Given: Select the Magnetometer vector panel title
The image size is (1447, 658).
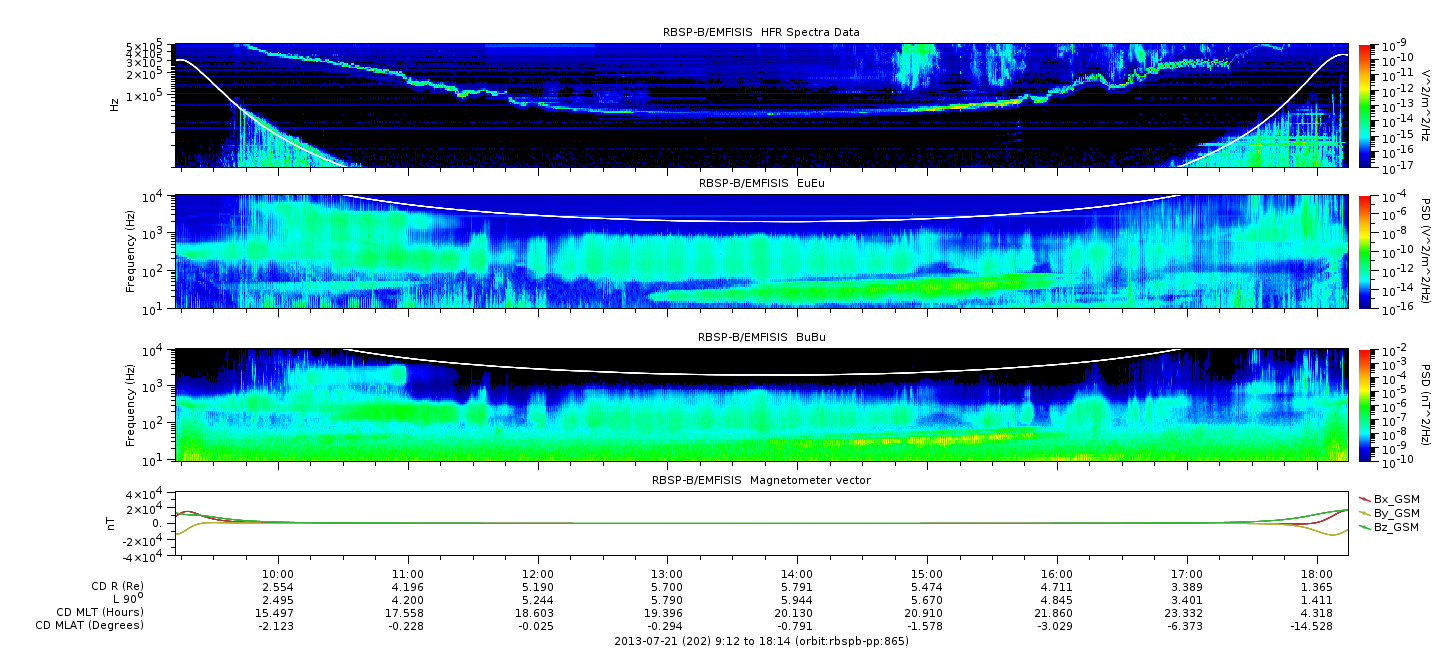Looking at the screenshot, I should (x=761, y=480).
